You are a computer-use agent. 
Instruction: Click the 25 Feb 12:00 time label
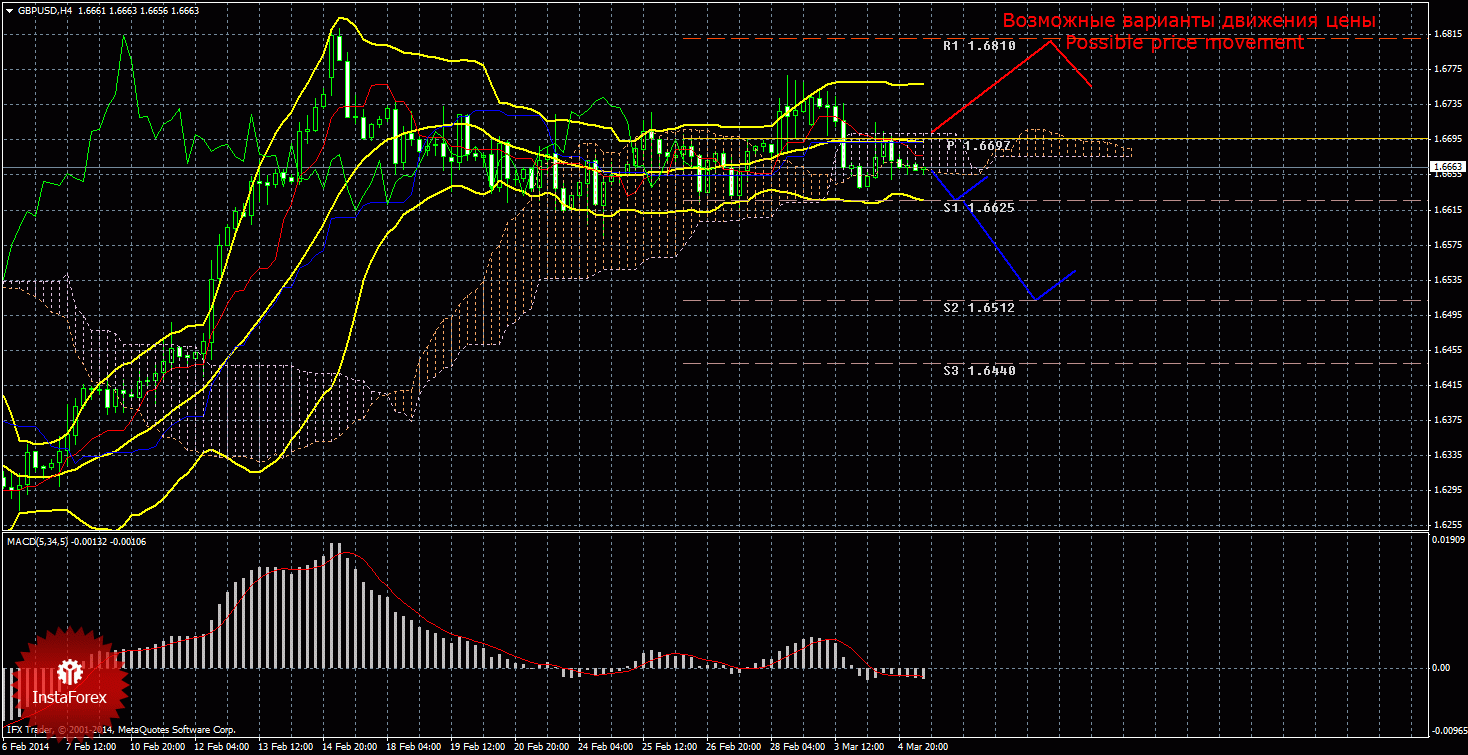pos(669,746)
